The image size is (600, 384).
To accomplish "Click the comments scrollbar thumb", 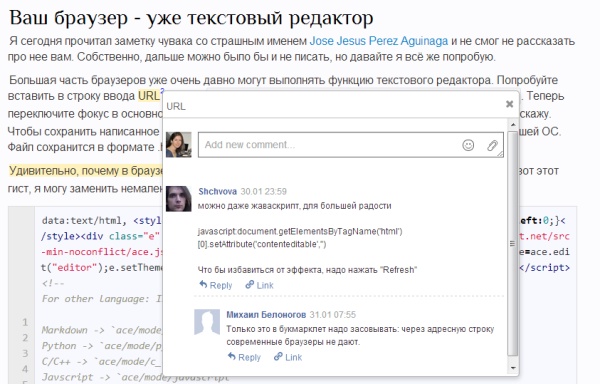I will tap(513, 244).
